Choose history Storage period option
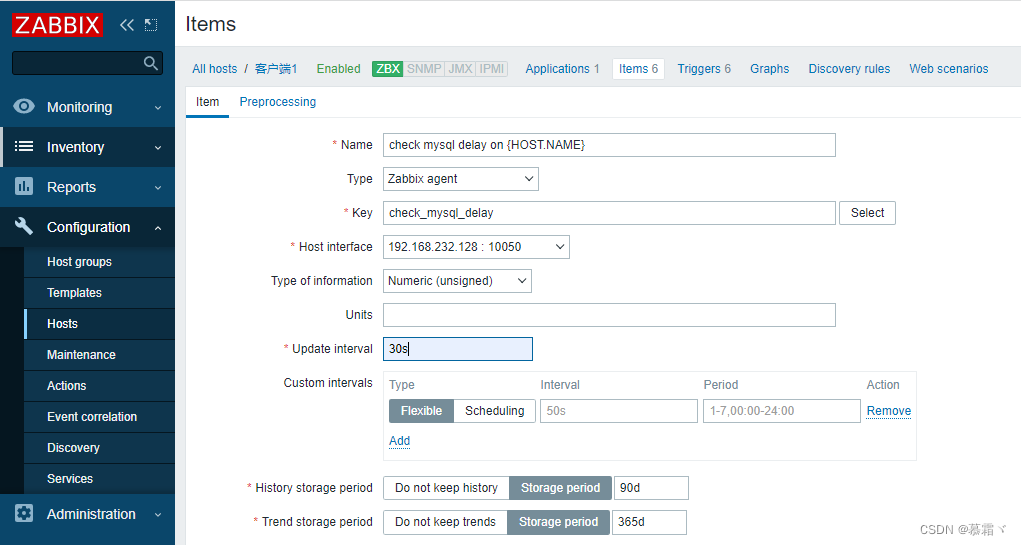Screen dimensions: 1021x545 560,488
